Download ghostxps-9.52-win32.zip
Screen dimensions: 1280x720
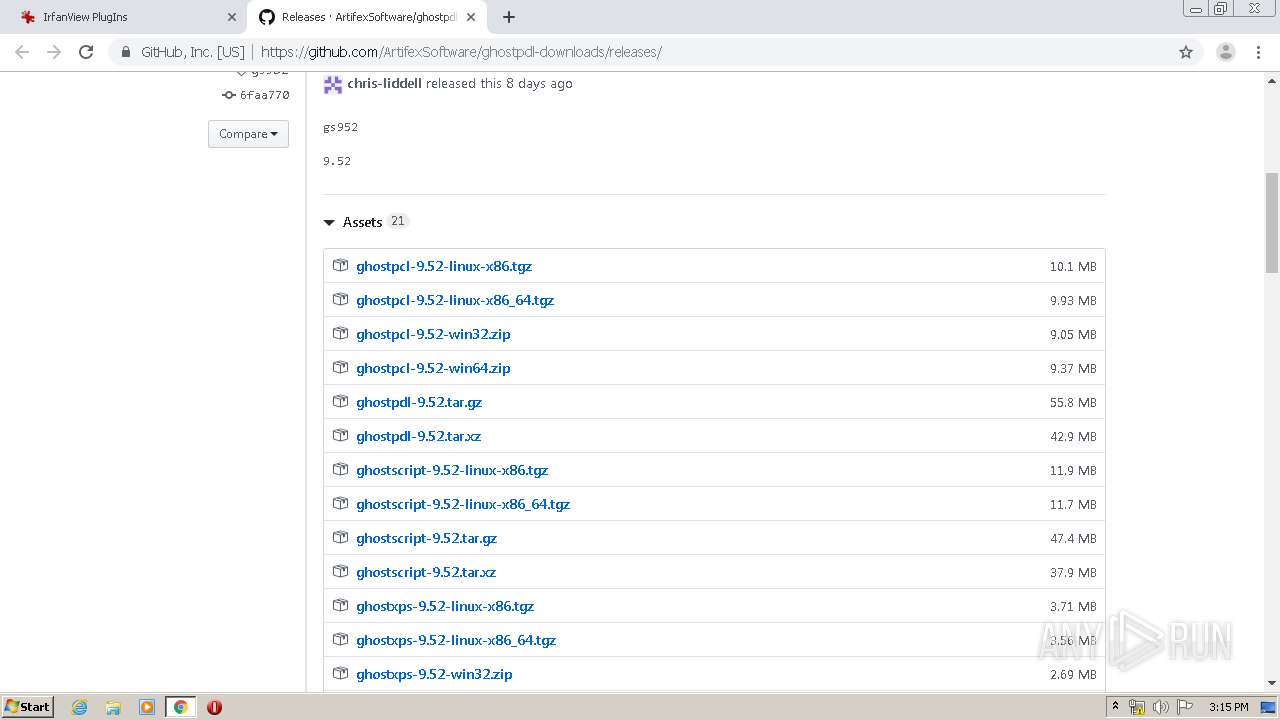(x=434, y=674)
